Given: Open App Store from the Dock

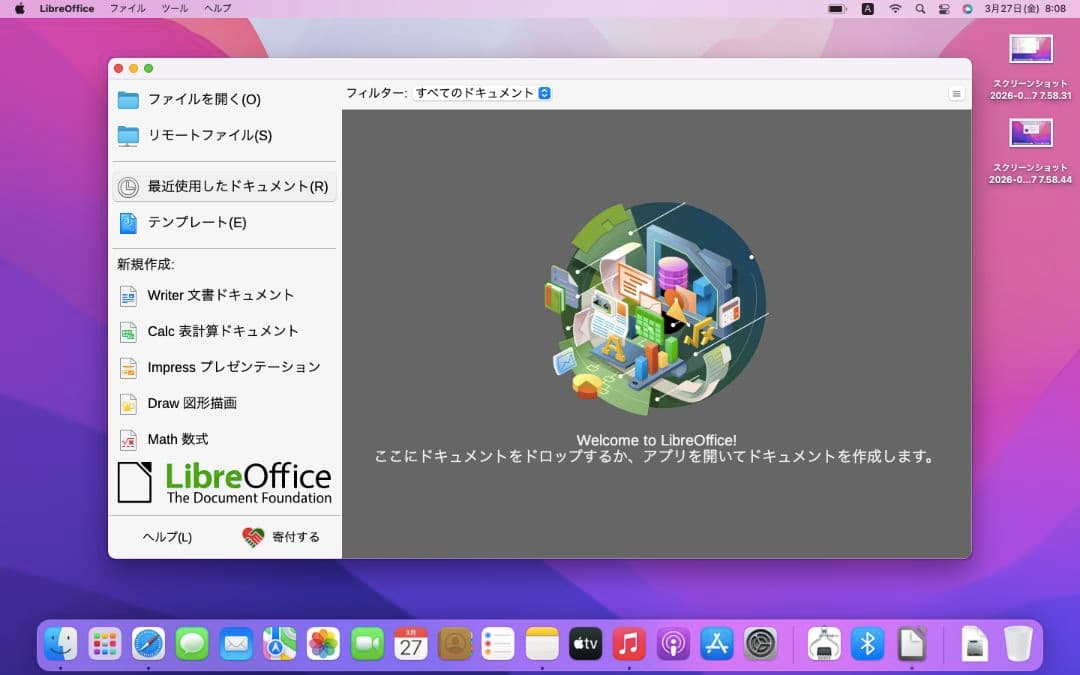Looking at the screenshot, I should pos(716,644).
